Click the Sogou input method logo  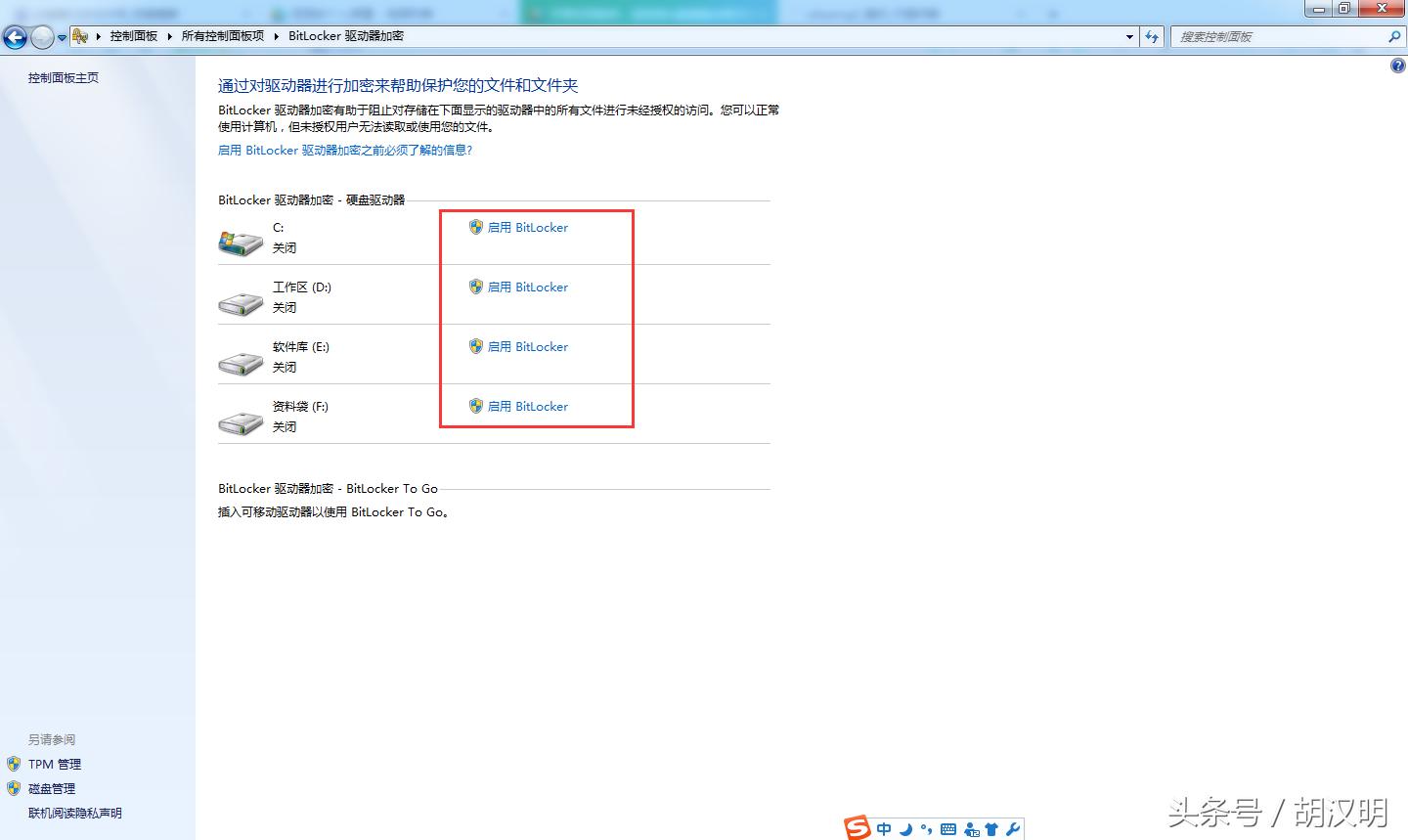858,828
